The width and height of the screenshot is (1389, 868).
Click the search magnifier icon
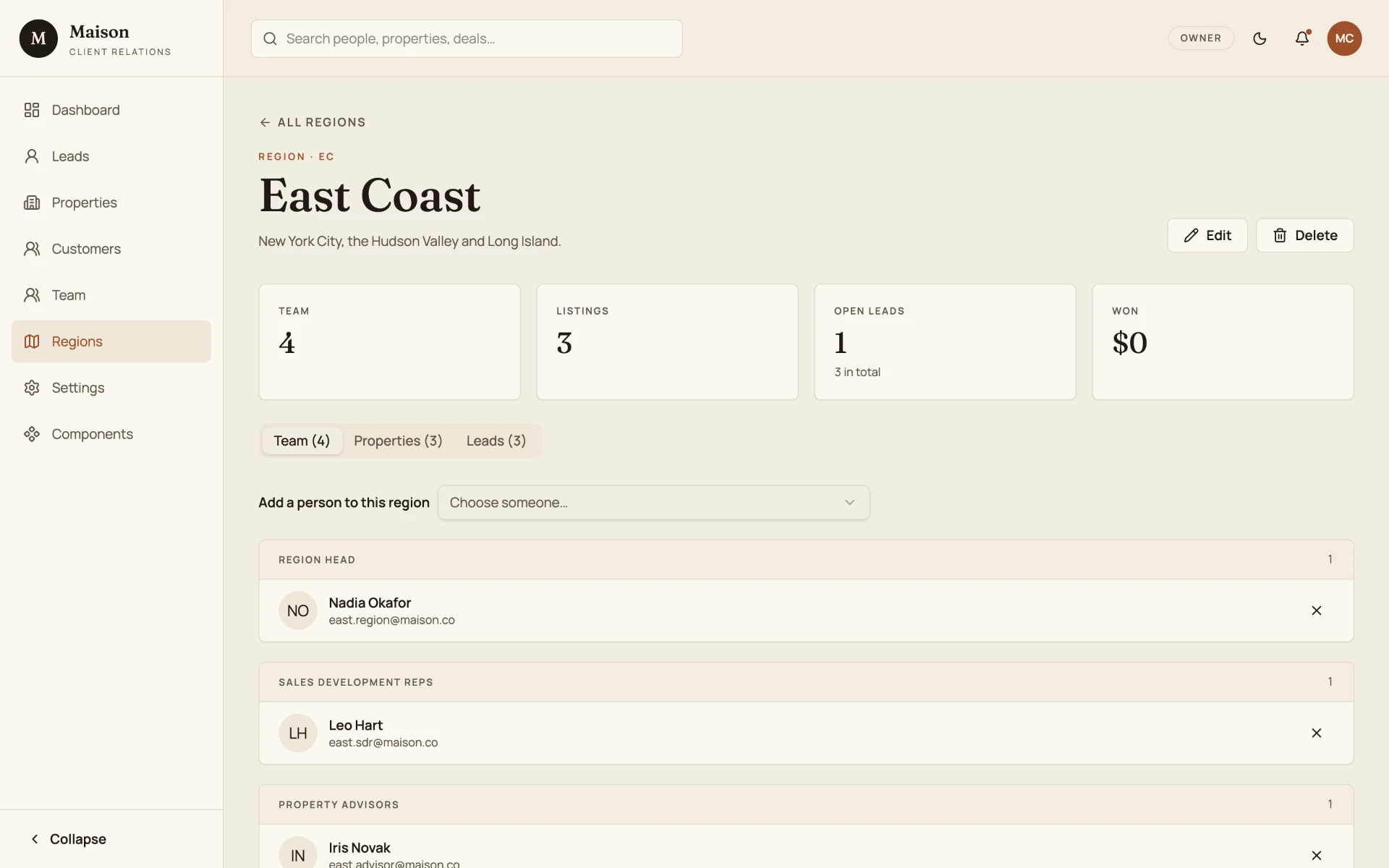pyautogui.click(x=270, y=38)
